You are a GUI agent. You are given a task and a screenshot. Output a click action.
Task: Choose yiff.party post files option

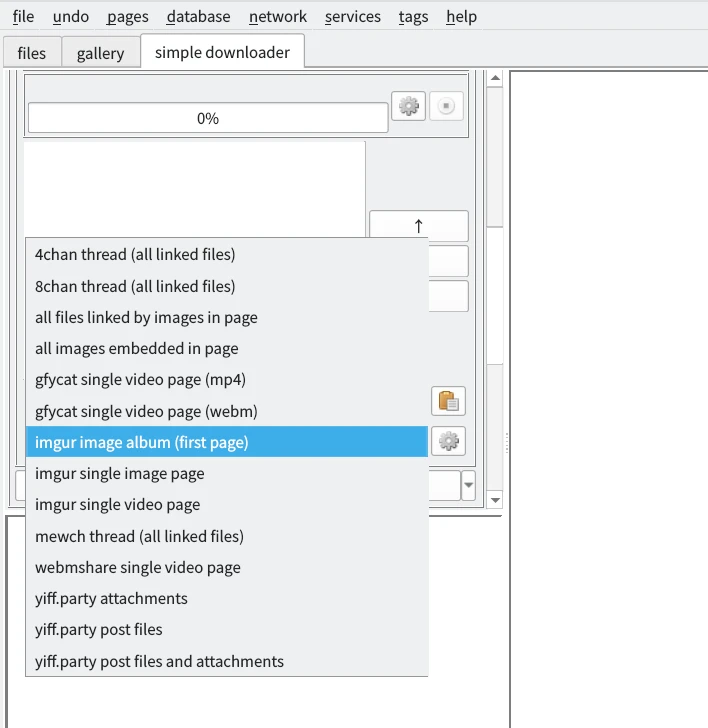[x=227, y=630]
